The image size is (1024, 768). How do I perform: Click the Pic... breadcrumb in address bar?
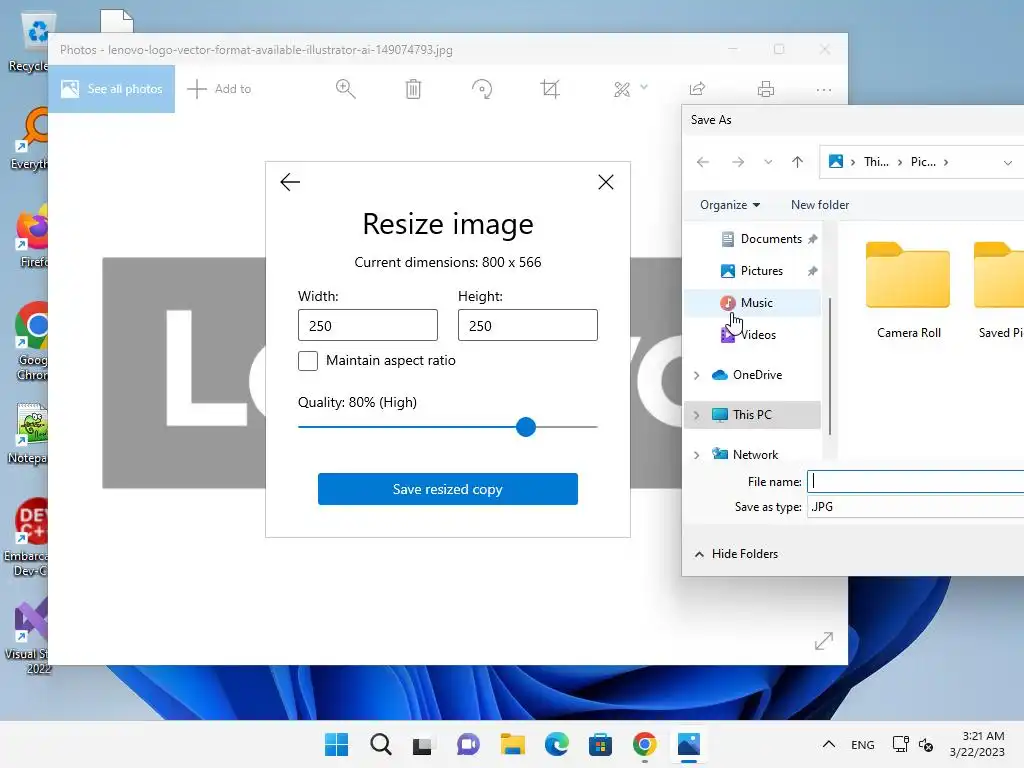[x=923, y=162]
